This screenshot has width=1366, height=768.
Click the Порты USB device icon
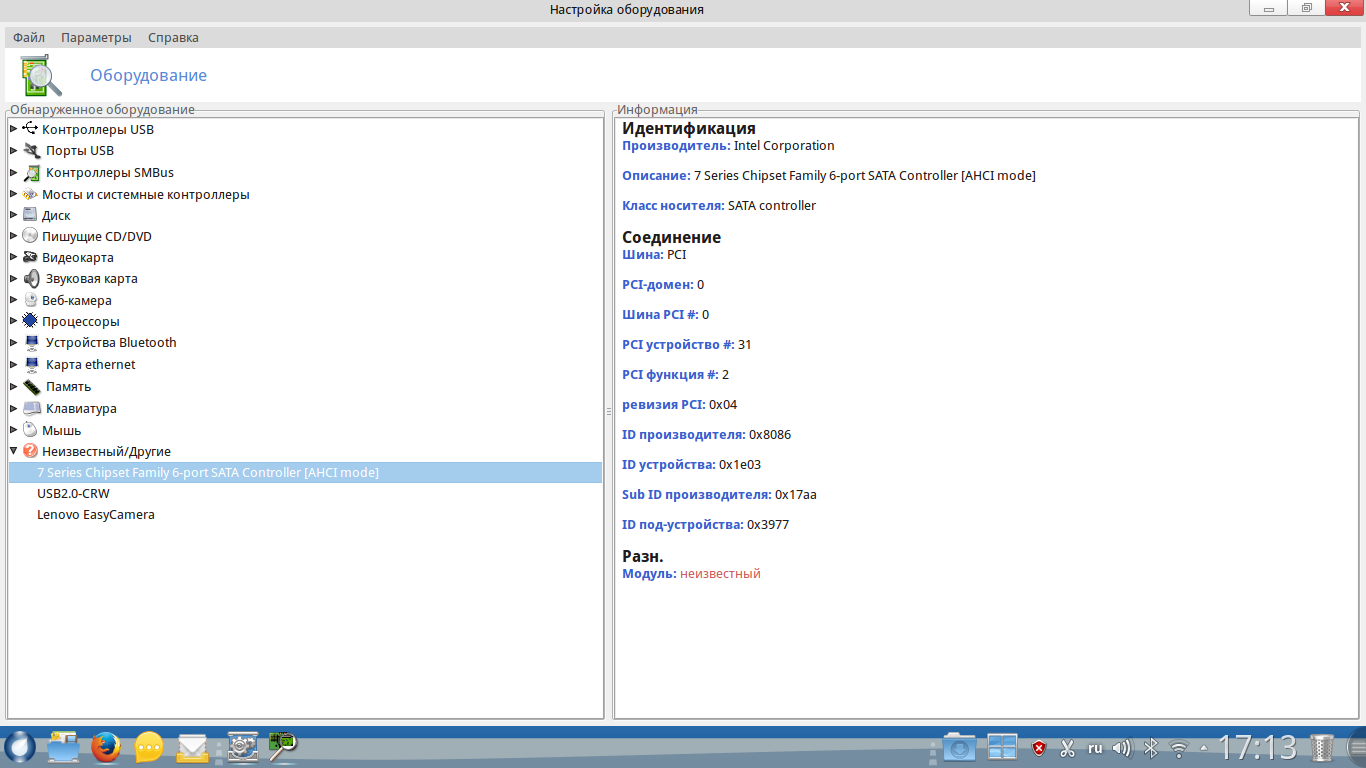coord(31,151)
